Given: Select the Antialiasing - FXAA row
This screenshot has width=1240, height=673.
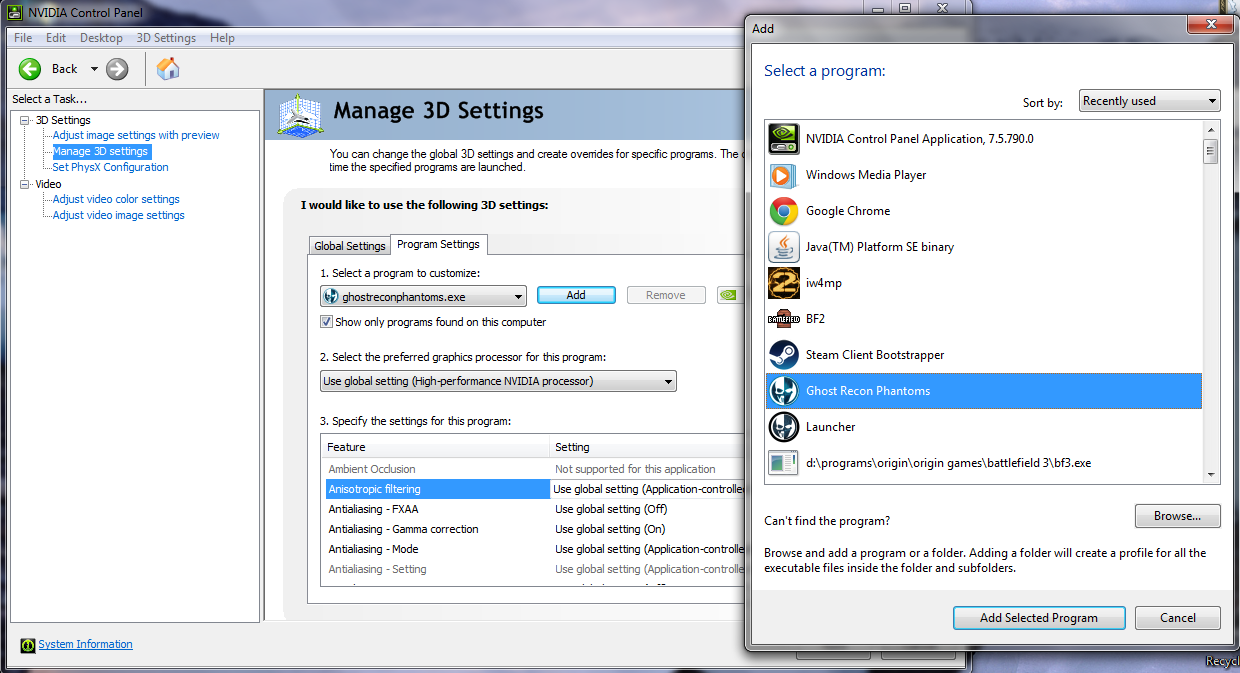Looking at the screenshot, I should point(535,509).
